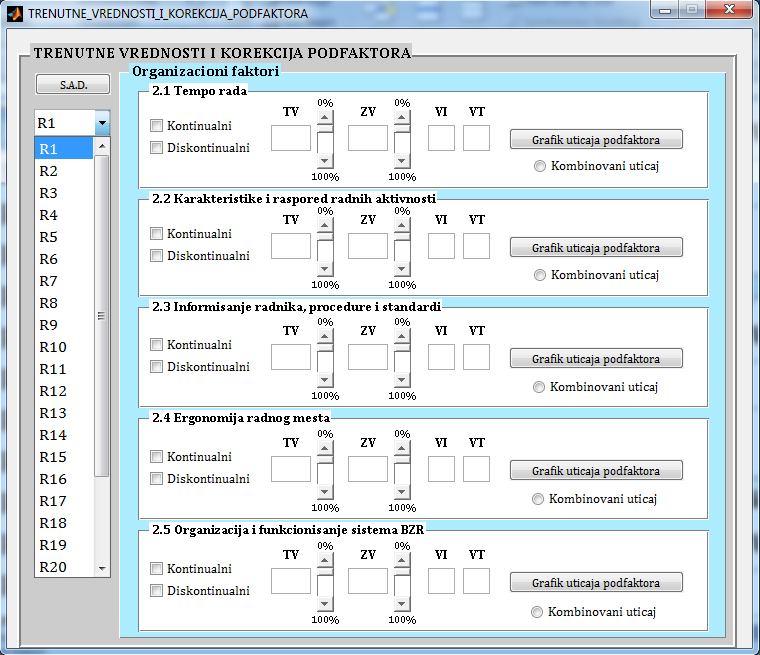This screenshot has height=655, width=760.
Task: Click Grafik uticaja podfaktora for 2.1
Action: [x=596, y=140]
